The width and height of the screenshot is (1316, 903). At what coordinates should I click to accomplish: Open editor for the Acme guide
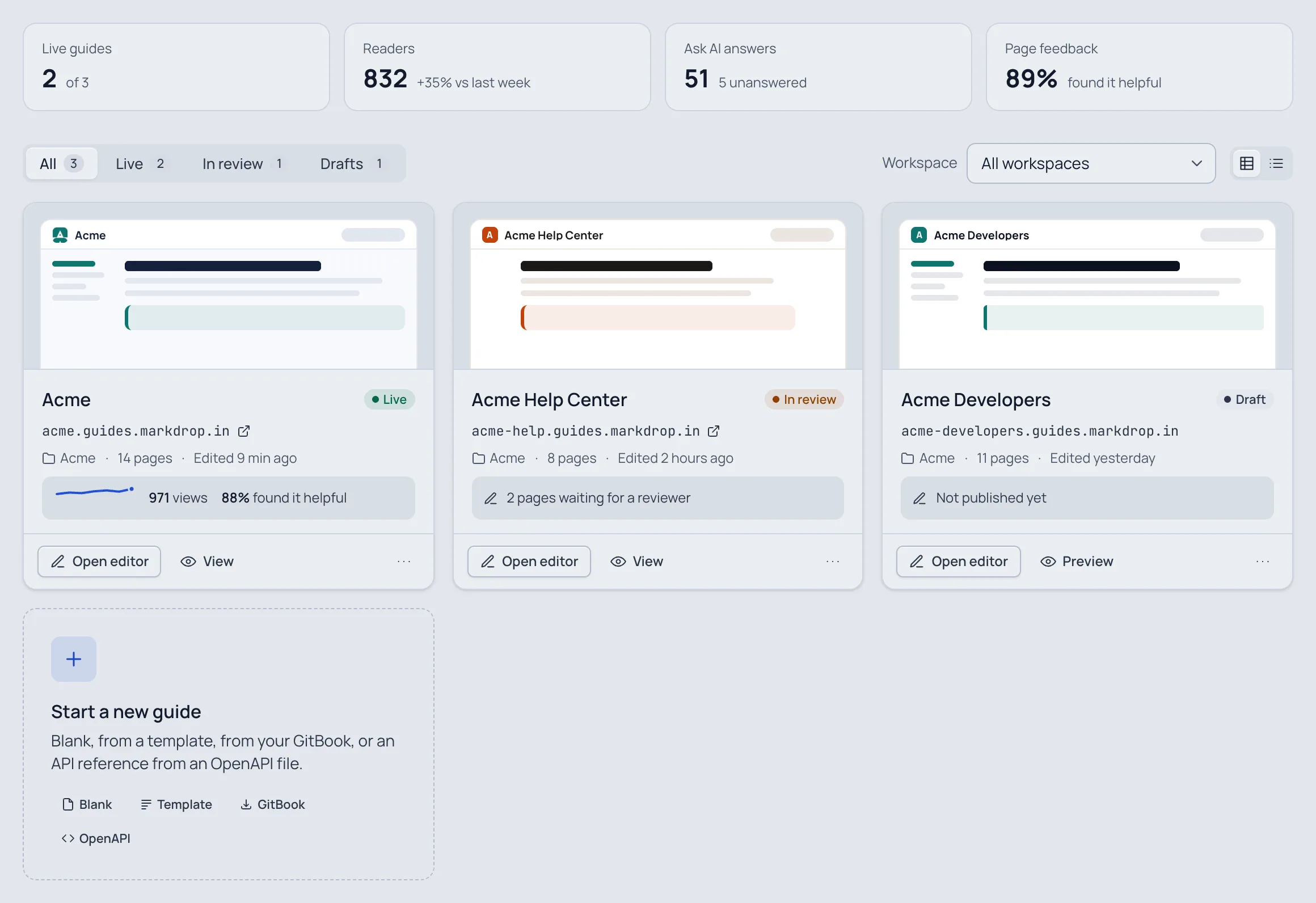coord(99,562)
